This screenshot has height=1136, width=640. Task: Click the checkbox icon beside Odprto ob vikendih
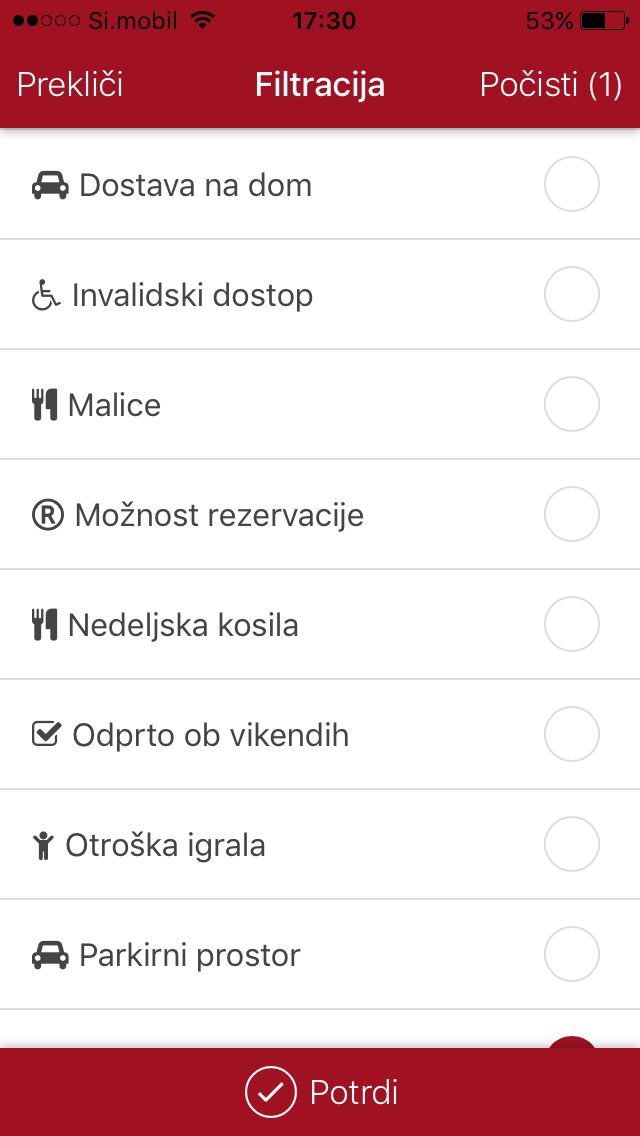[x=47, y=736]
